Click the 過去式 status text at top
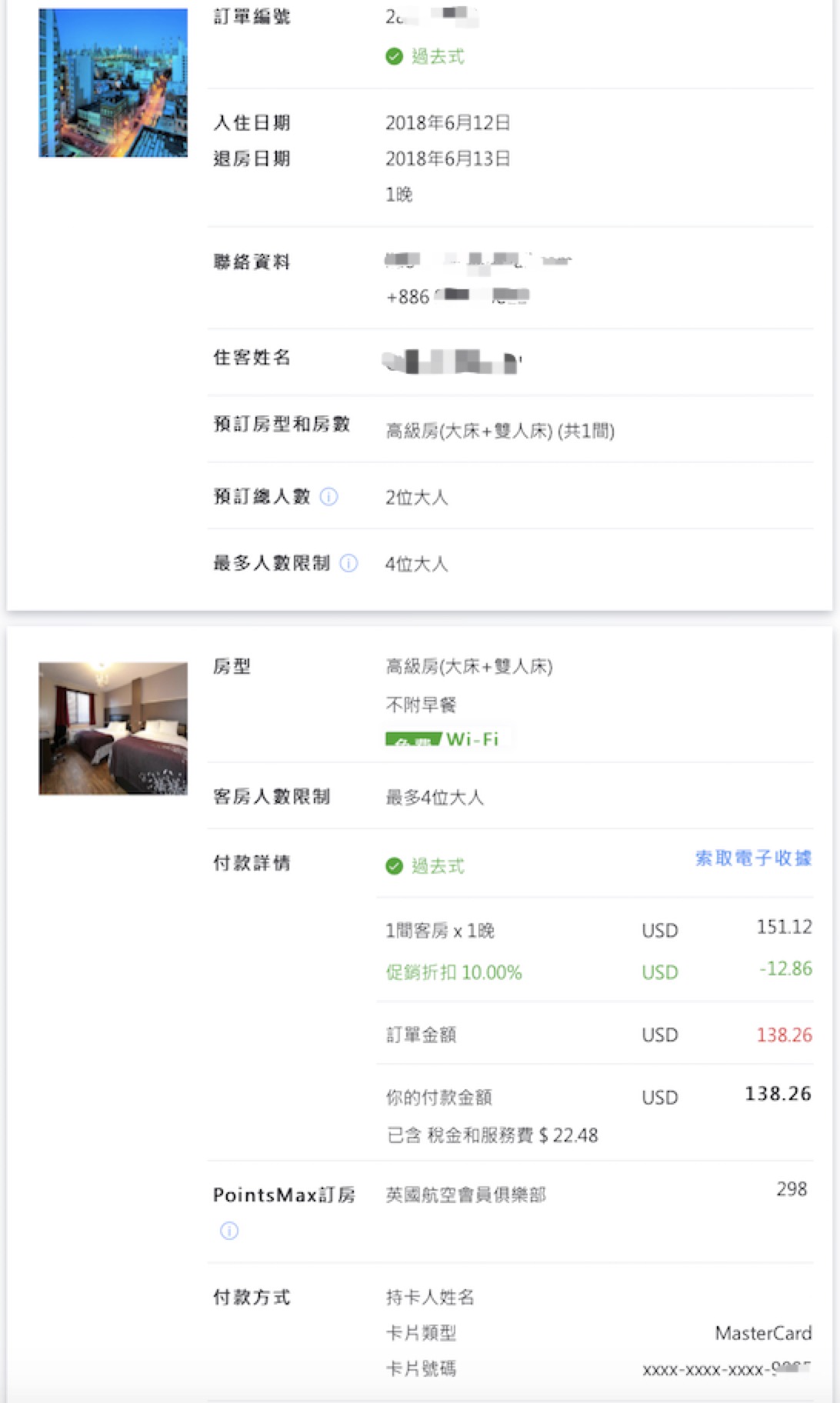The height and width of the screenshot is (1403, 840). pos(438,56)
